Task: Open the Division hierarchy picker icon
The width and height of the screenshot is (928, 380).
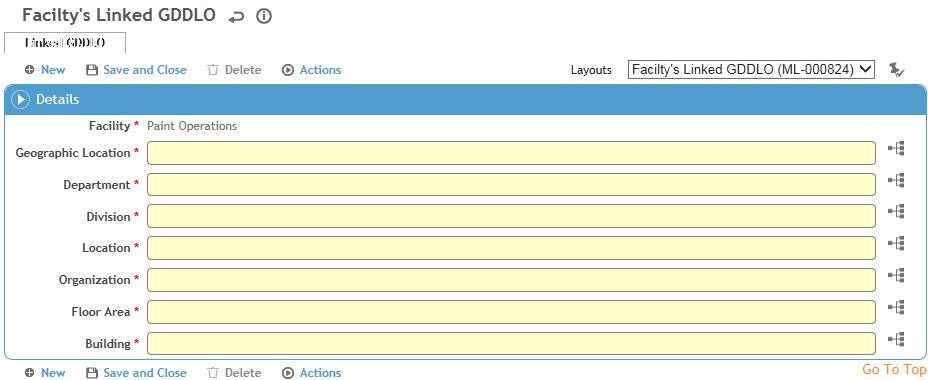Action: pyautogui.click(x=896, y=211)
